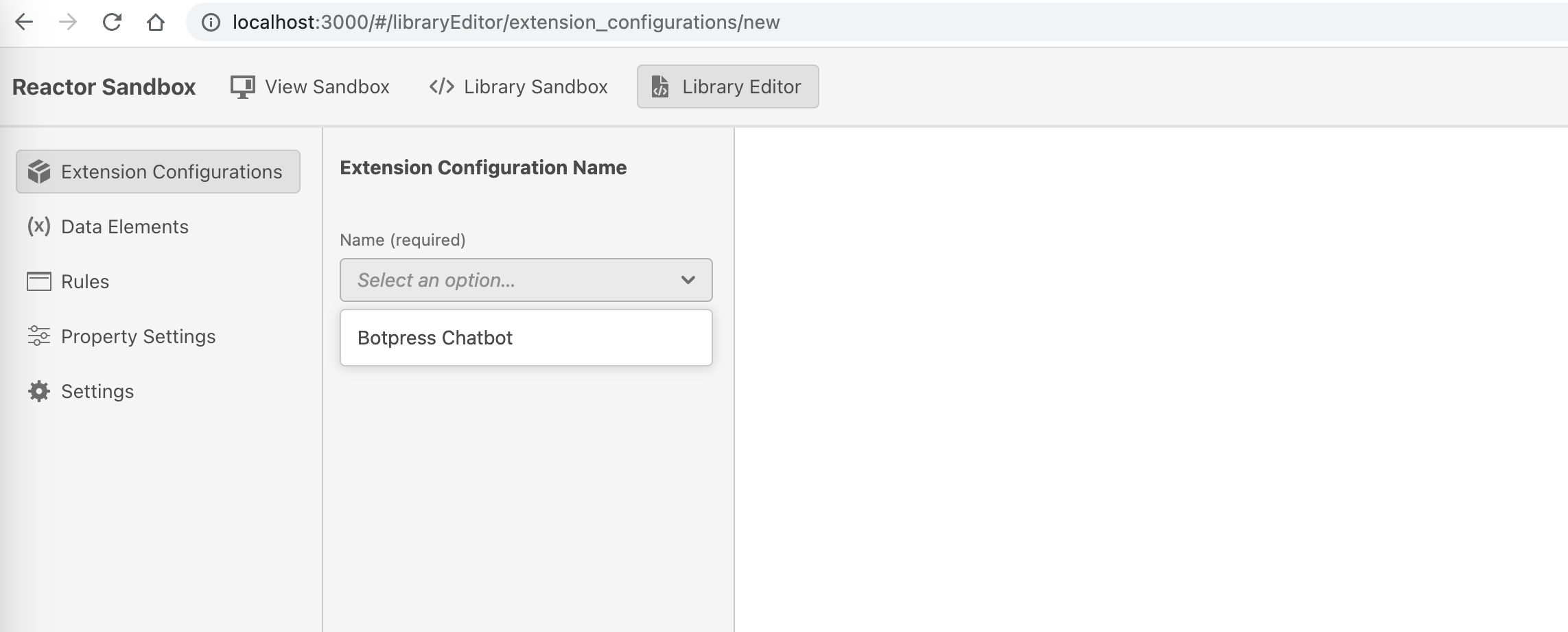Click inside the address bar URL

pyautogui.click(x=506, y=21)
